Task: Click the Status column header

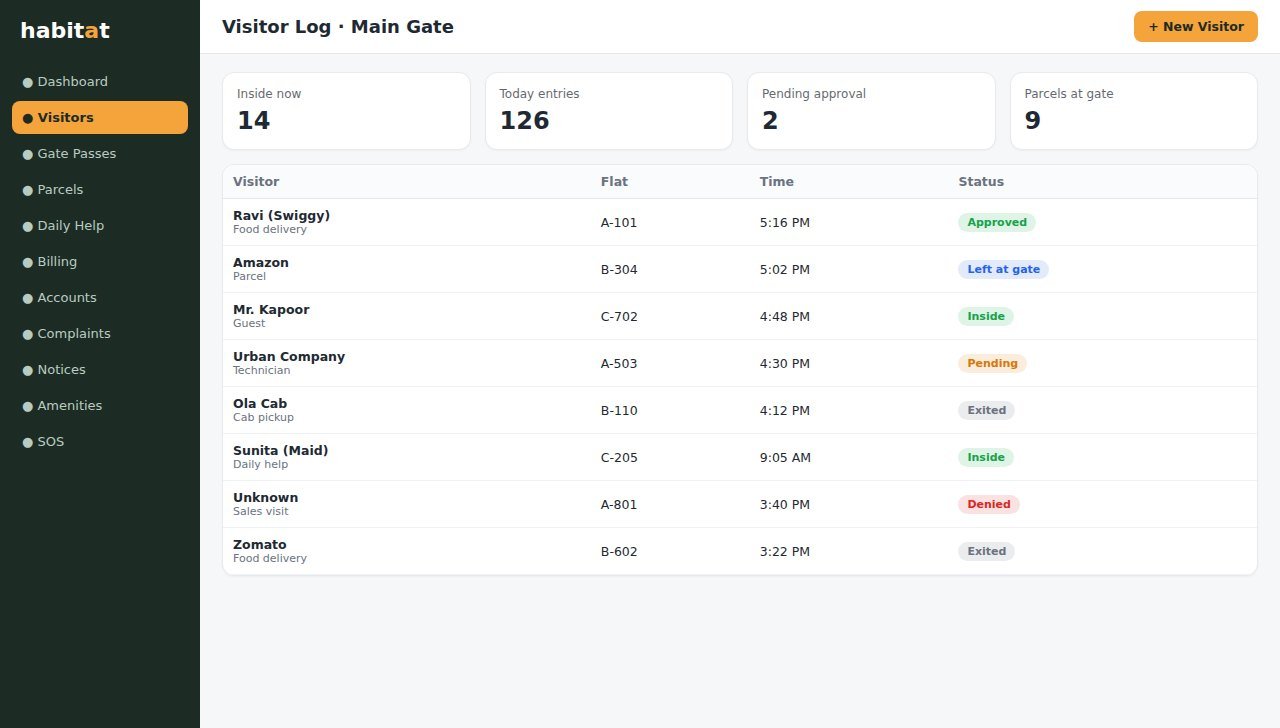Action: (981, 182)
